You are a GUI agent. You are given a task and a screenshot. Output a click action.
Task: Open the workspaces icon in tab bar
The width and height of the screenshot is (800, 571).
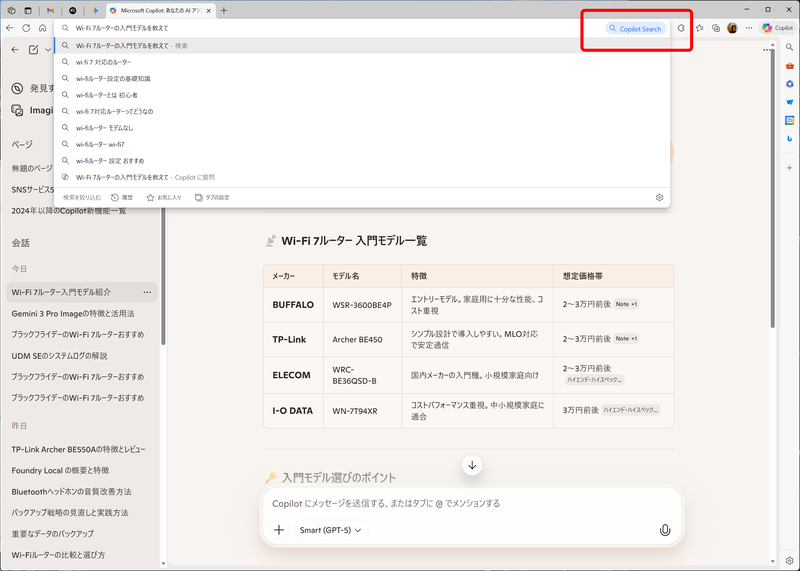[x=11, y=10]
